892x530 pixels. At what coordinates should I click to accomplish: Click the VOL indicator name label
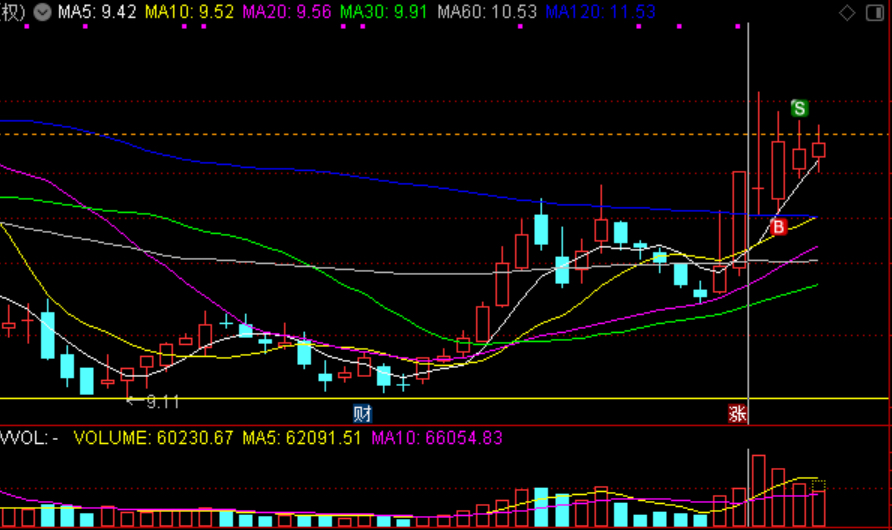pyautogui.click(x=30, y=438)
